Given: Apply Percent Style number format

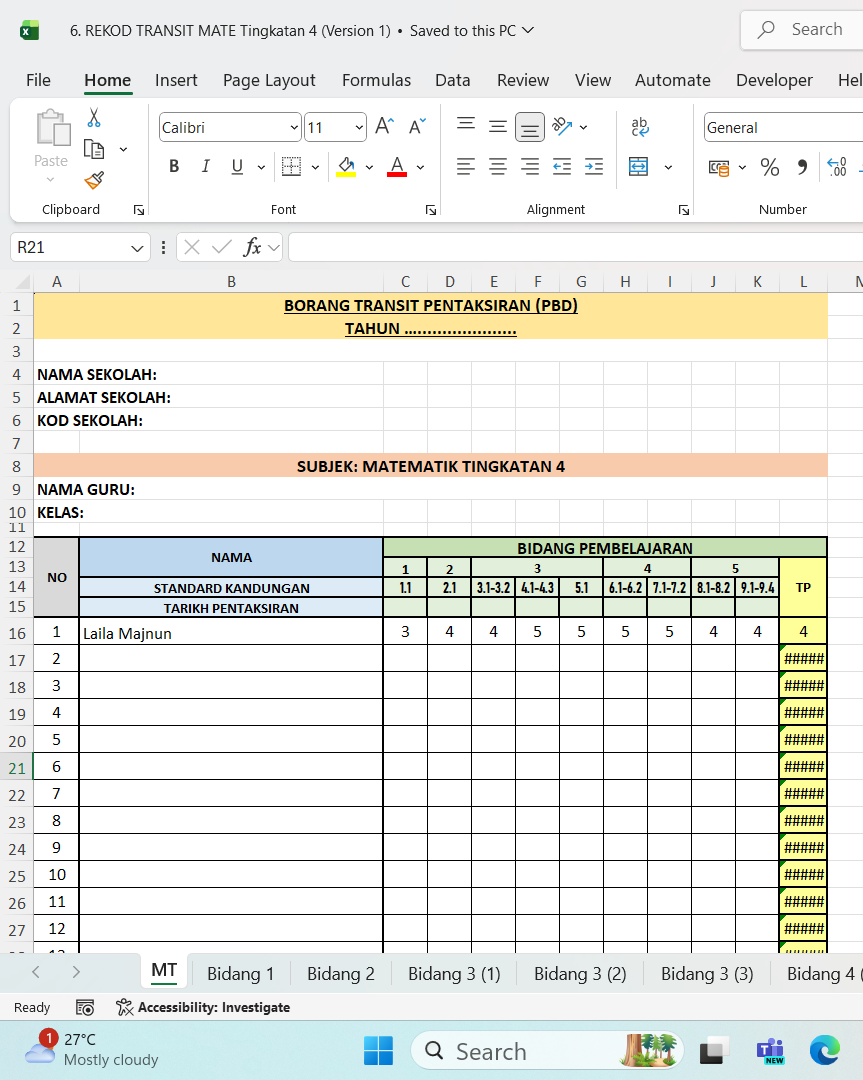Looking at the screenshot, I should click(770, 168).
